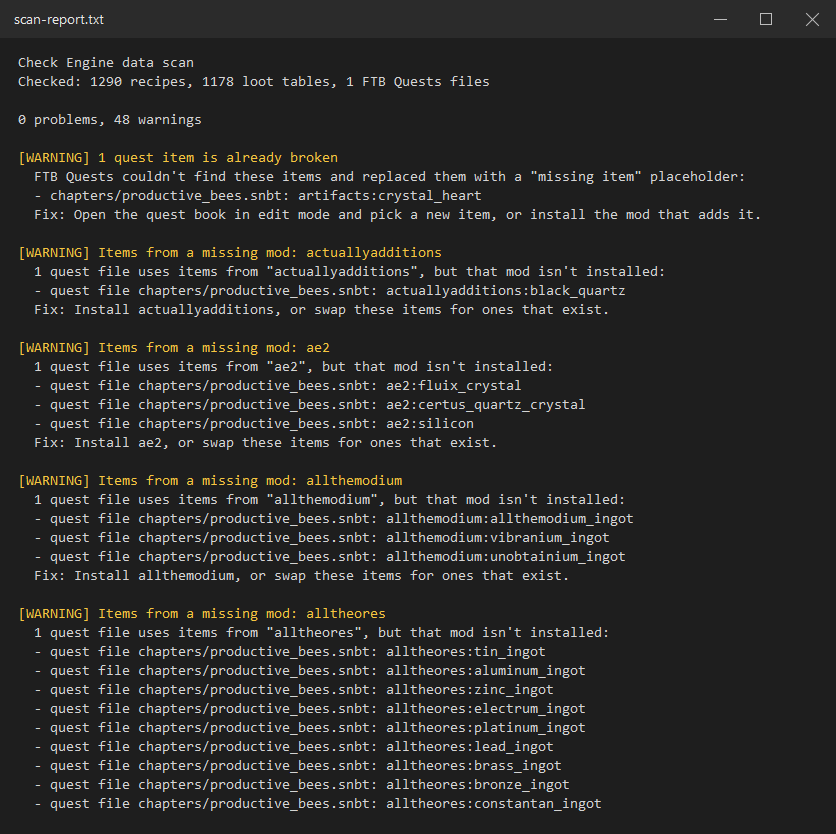Maximize the scan-report.txt window

point(766,19)
